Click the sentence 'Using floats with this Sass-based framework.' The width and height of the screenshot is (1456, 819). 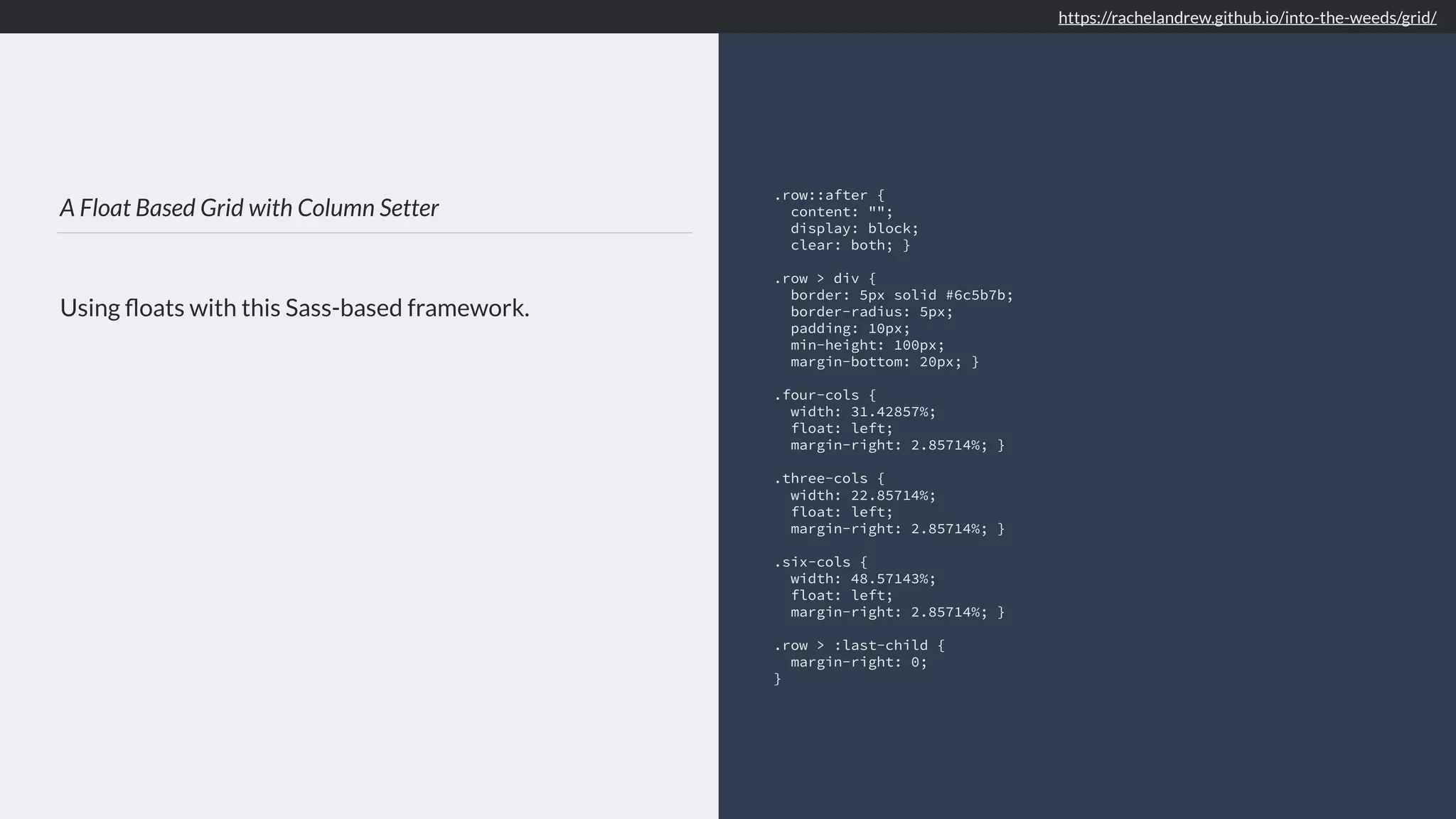(x=294, y=308)
